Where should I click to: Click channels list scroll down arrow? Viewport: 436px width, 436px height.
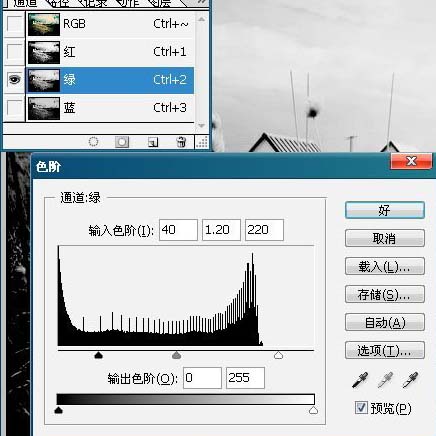point(201,126)
